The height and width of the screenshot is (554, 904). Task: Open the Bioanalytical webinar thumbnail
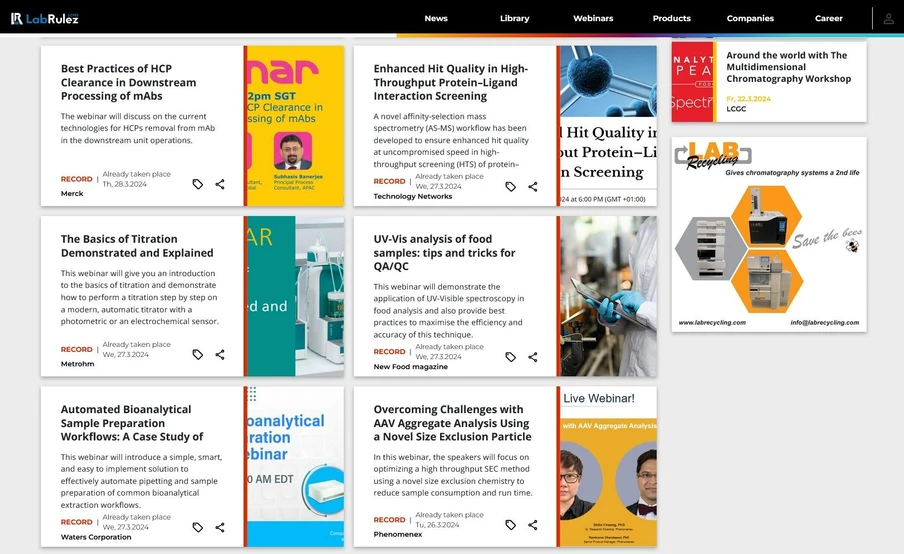[294, 466]
